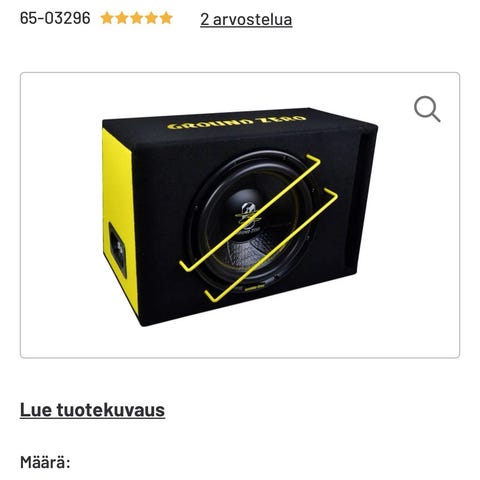The width and height of the screenshot is (480, 480).
Task: Click the lower yellow protective grille bar
Action: pos(272,245)
